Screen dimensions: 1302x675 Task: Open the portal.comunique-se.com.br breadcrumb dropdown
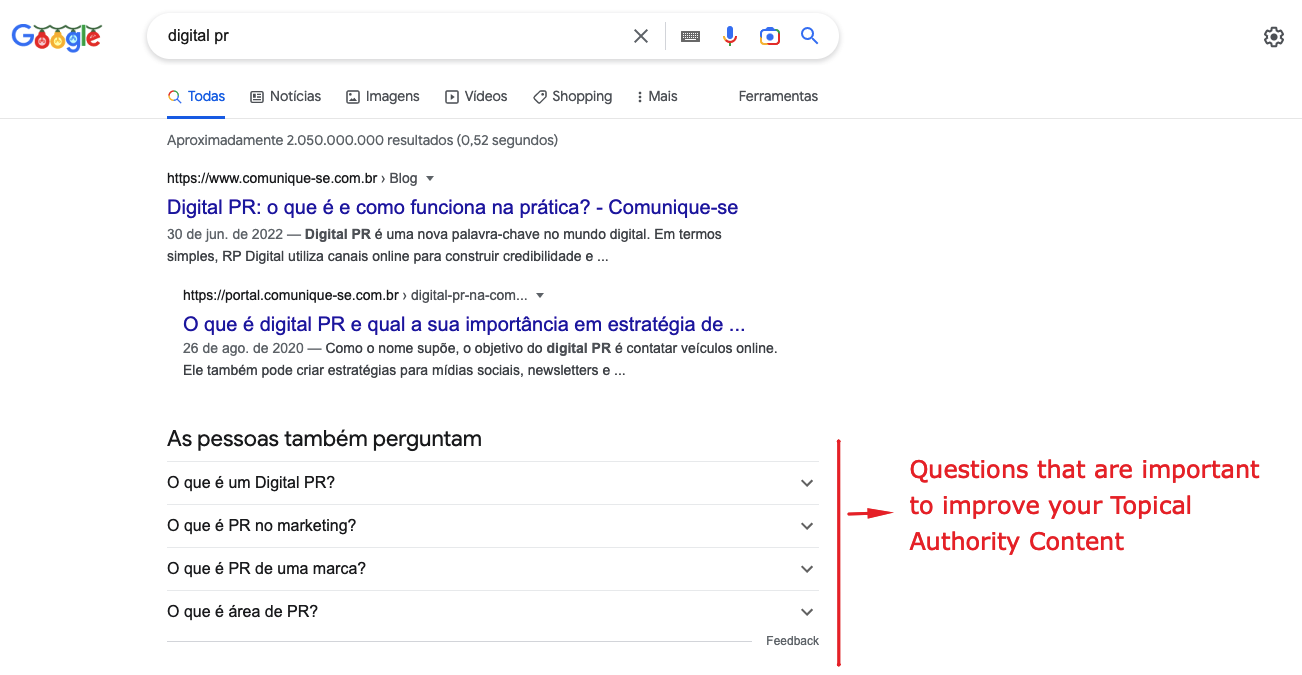(x=539, y=295)
